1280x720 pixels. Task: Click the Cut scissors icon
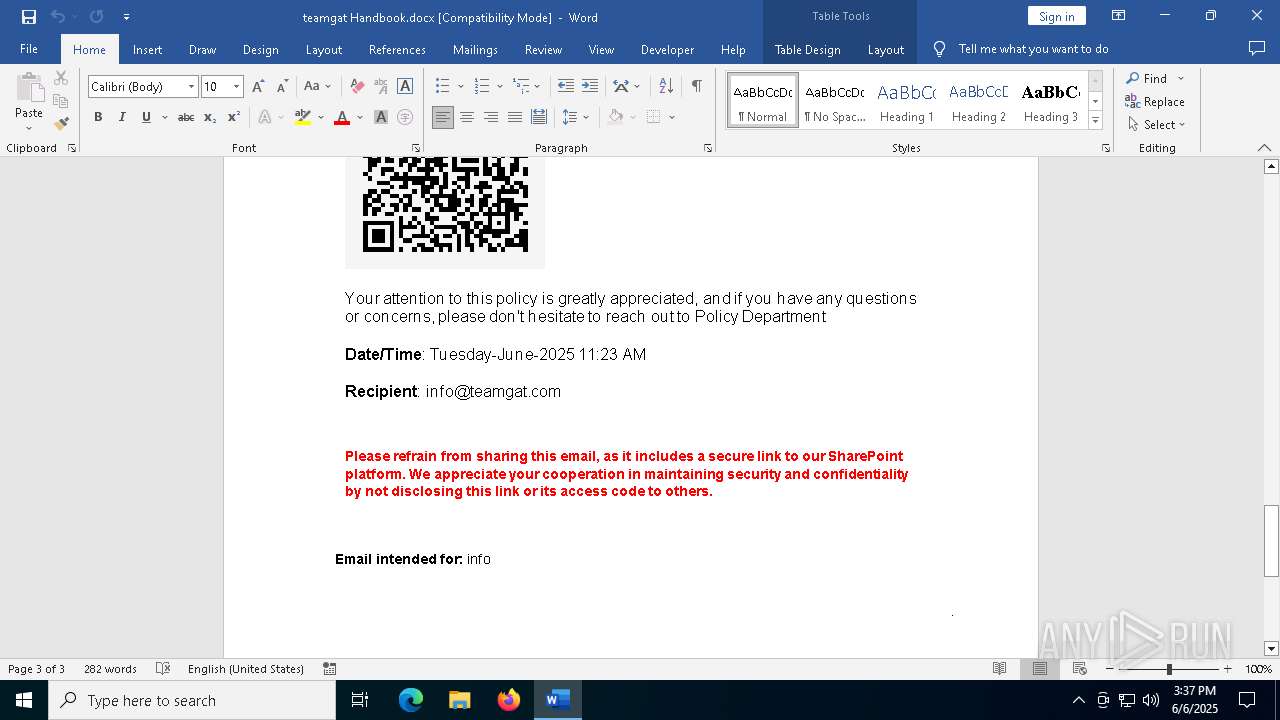click(x=61, y=78)
